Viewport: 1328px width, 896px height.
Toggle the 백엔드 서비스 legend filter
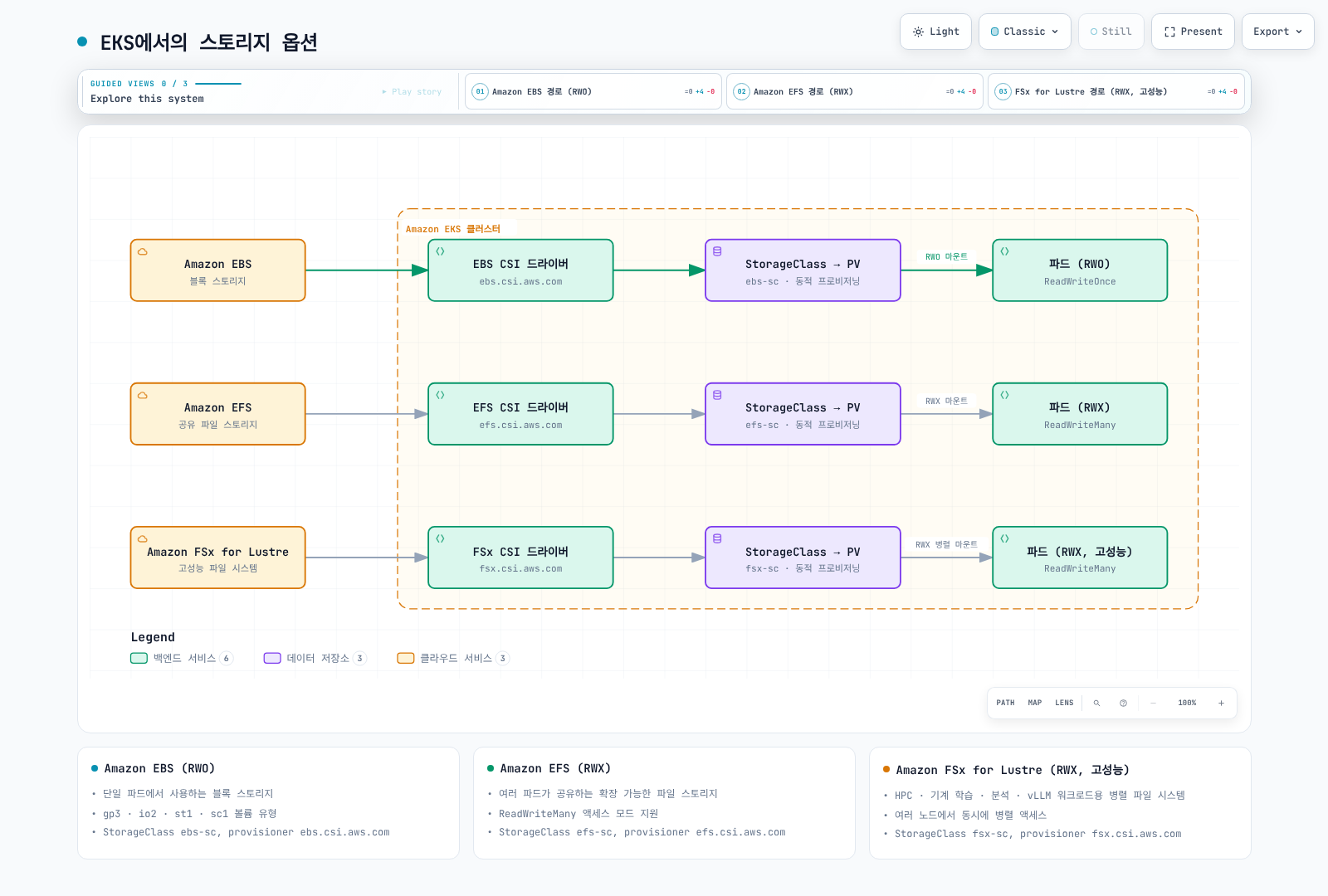click(x=182, y=658)
